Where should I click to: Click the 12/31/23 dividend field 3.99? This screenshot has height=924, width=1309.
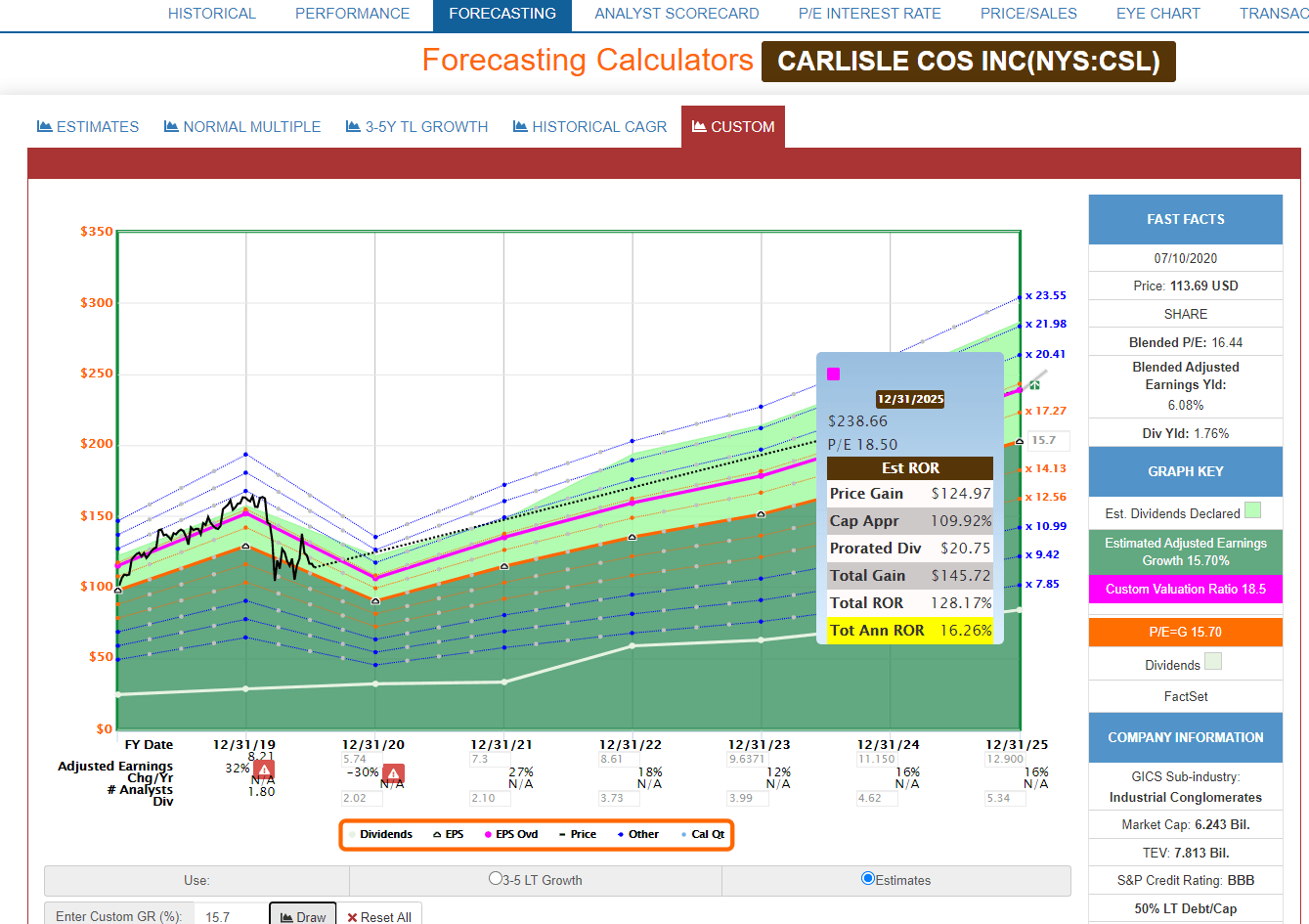click(748, 798)
